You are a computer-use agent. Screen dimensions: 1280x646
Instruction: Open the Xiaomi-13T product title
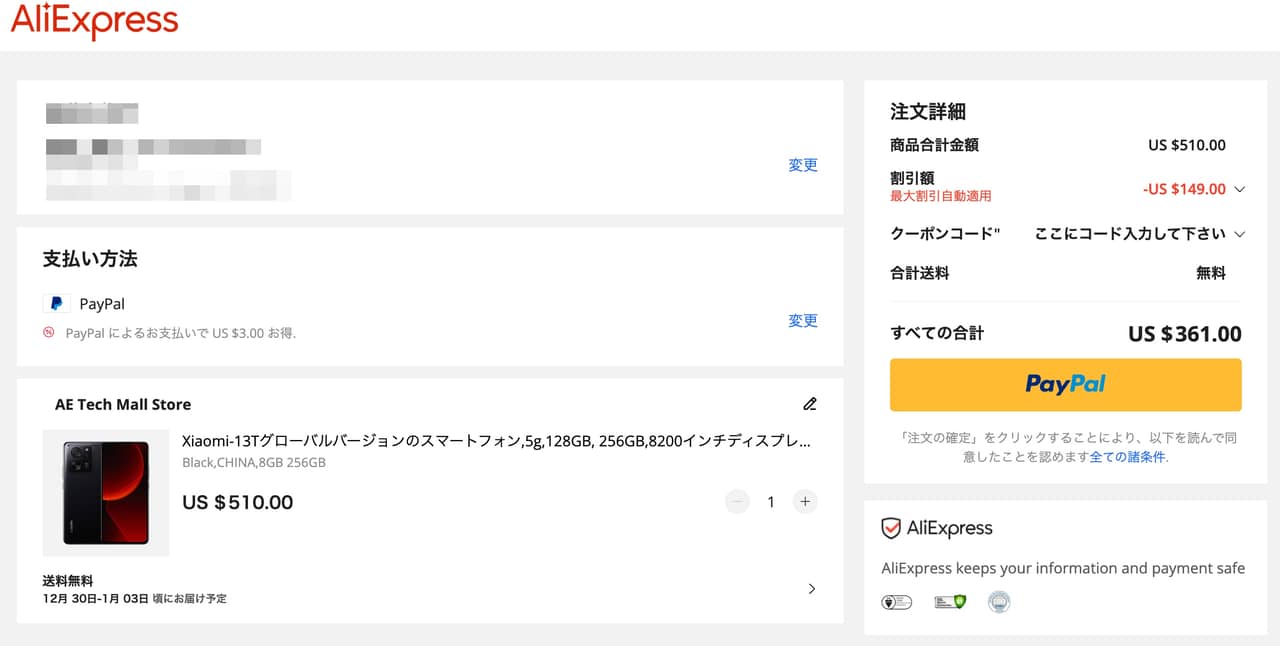click(x=495, y=441)
